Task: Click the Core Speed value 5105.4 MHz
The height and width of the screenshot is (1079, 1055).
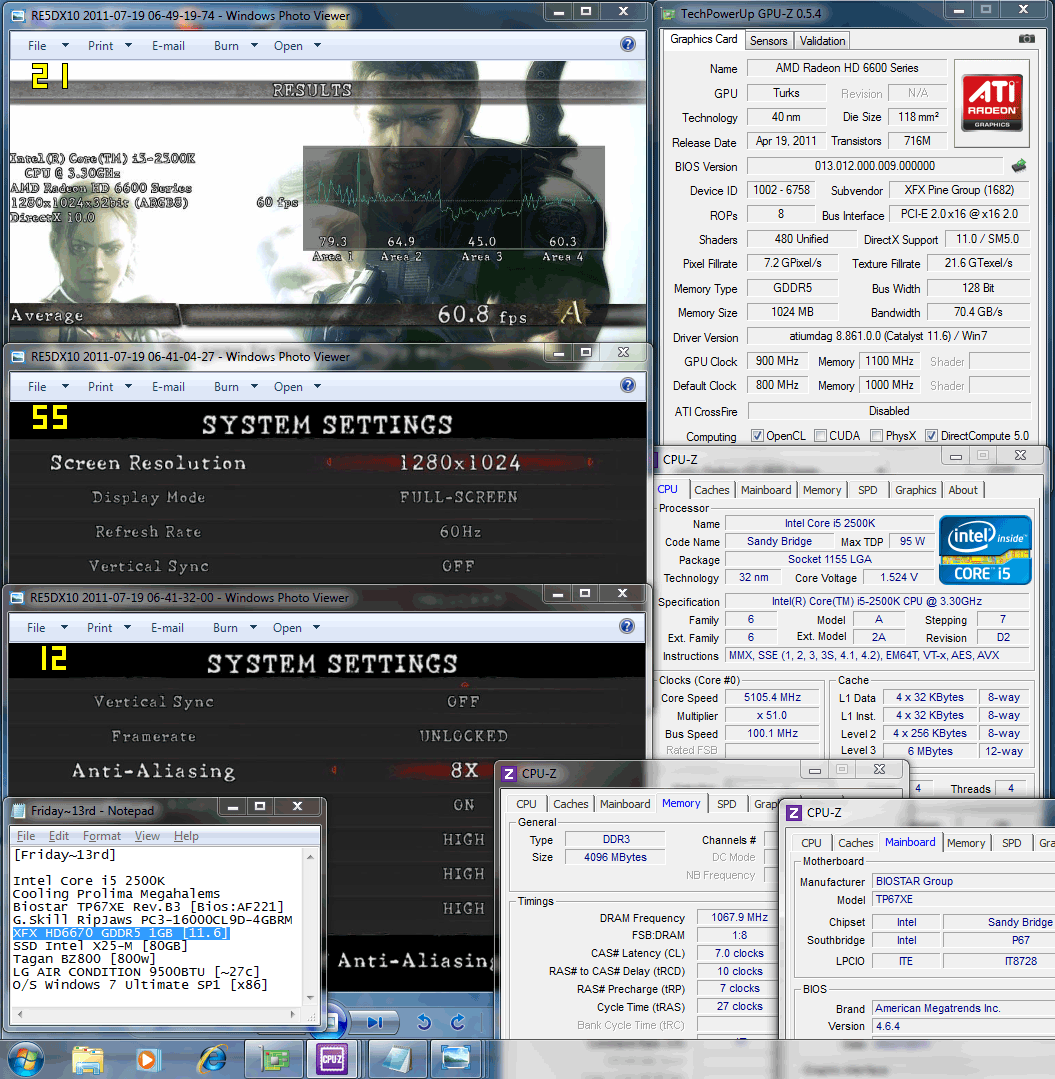Action: (772, 697)
